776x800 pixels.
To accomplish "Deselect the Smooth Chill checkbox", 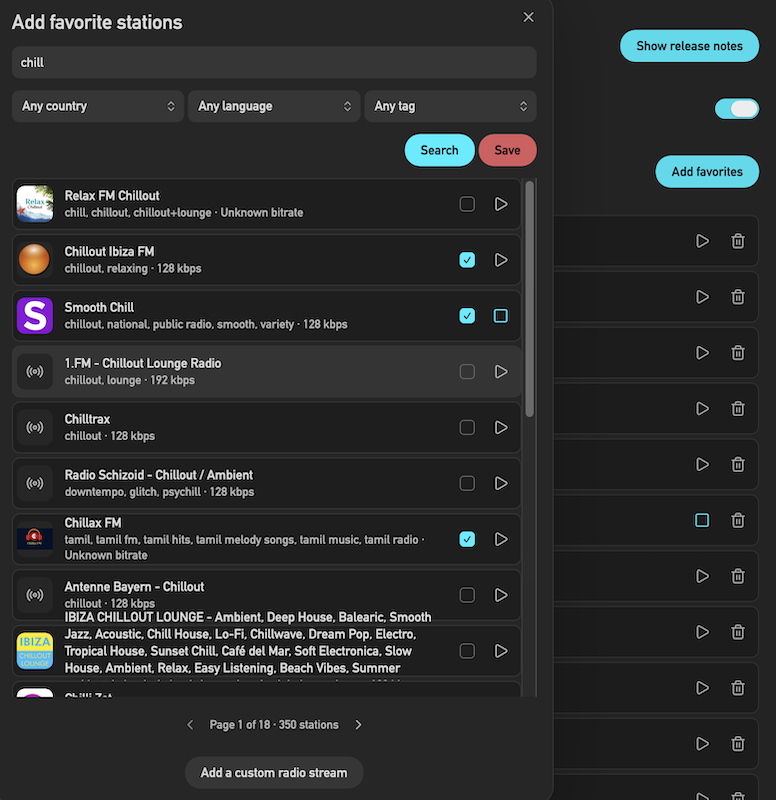I will coord(467,316).
